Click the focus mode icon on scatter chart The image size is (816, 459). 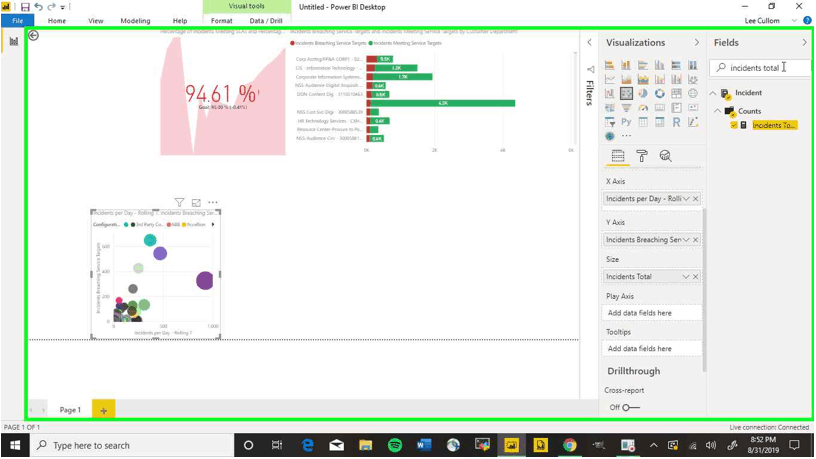click(196, 202)
